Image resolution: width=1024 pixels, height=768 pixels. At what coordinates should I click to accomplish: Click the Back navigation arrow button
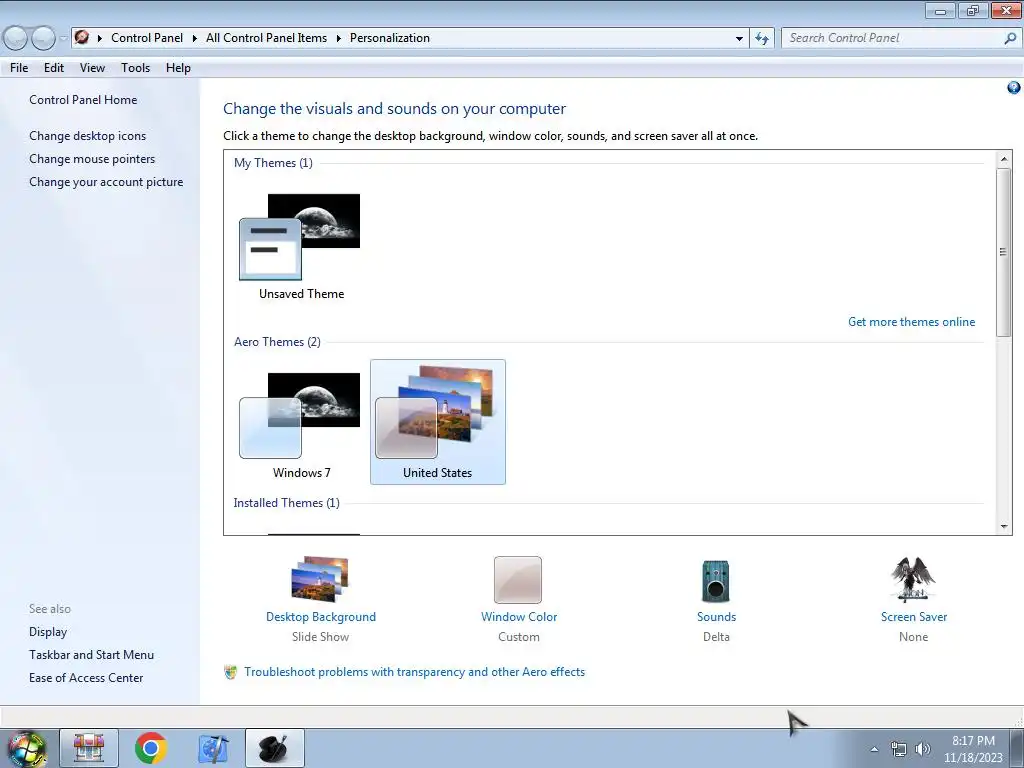(16, 39)
